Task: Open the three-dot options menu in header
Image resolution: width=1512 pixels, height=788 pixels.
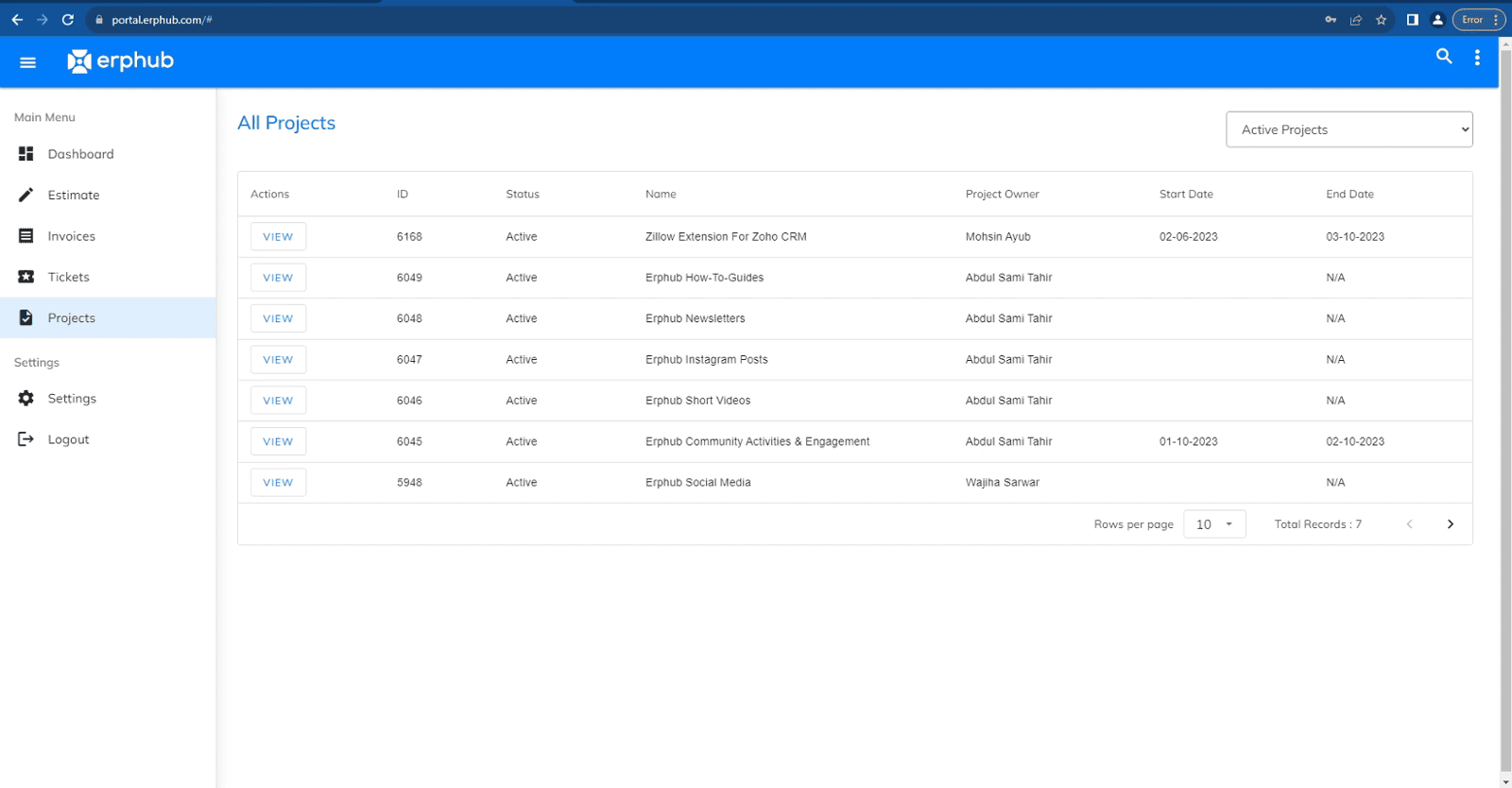Action: (1477, 58)
